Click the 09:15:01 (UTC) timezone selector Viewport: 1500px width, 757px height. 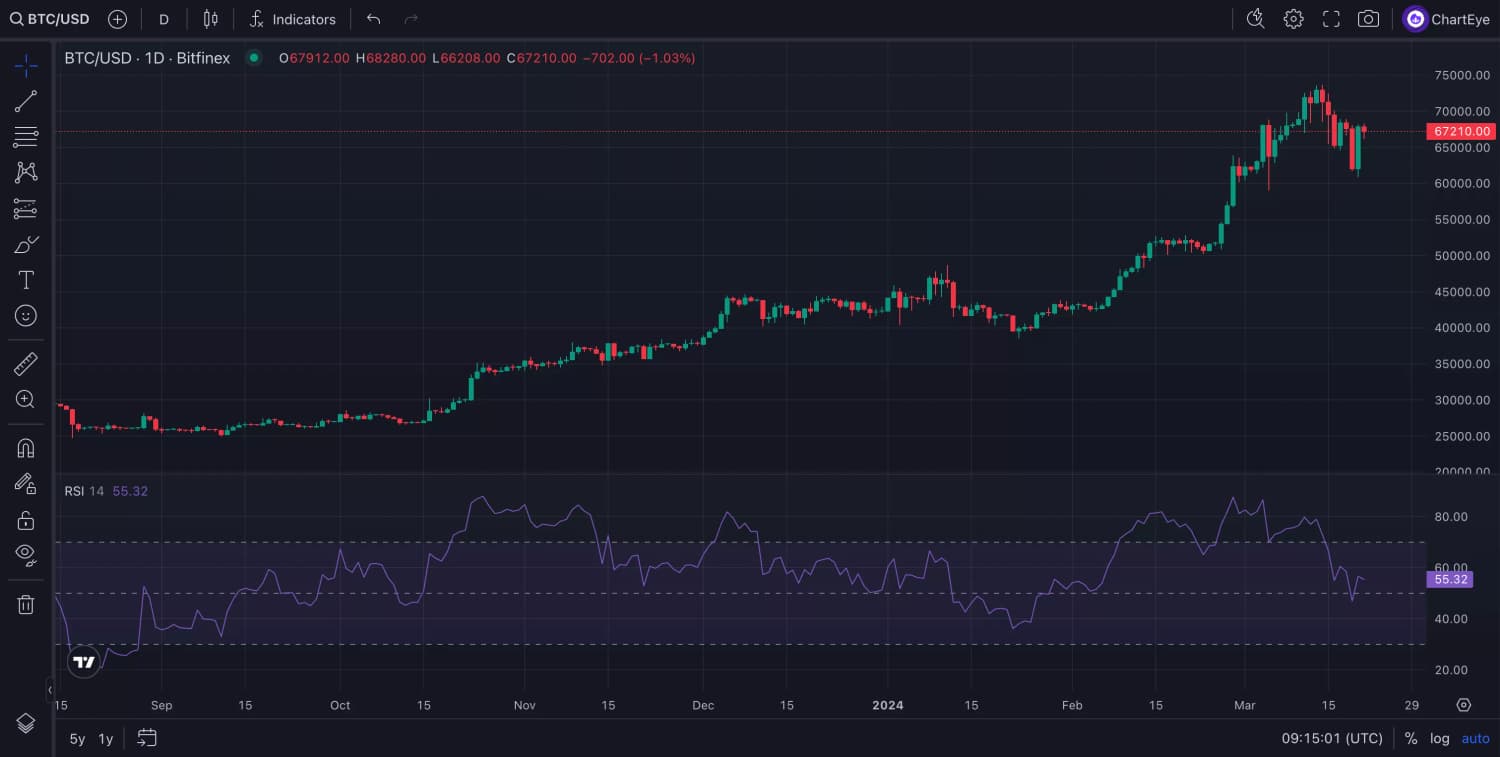click(1332, 739)
